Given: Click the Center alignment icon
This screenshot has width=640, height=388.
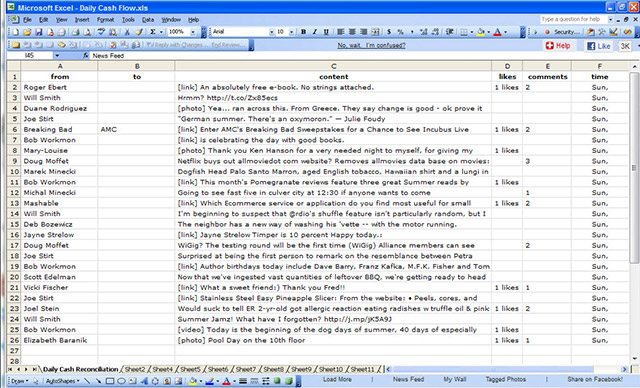Looking at the screenshot, I should point(352,32).
